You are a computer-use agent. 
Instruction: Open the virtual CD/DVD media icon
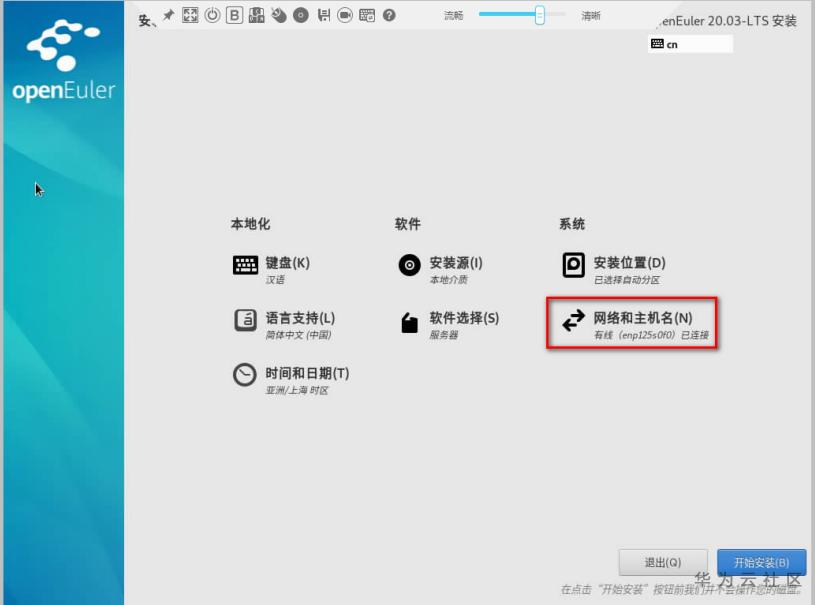coord(301,15)
